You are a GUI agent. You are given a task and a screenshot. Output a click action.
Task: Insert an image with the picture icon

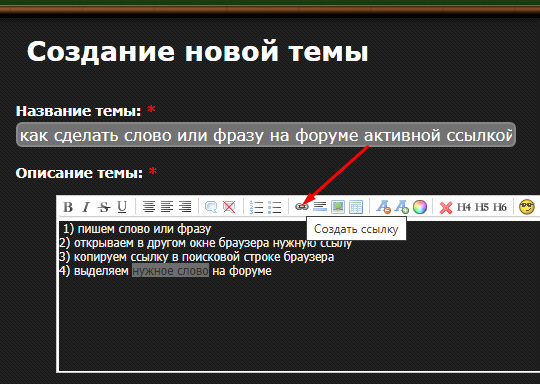[338, 207]
